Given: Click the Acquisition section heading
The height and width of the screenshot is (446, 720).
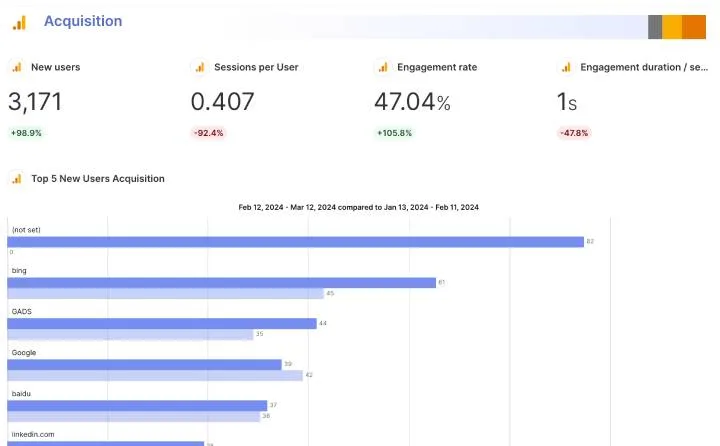Looking at the screenshot, I should pyautogui.click(x=83, y=21).
